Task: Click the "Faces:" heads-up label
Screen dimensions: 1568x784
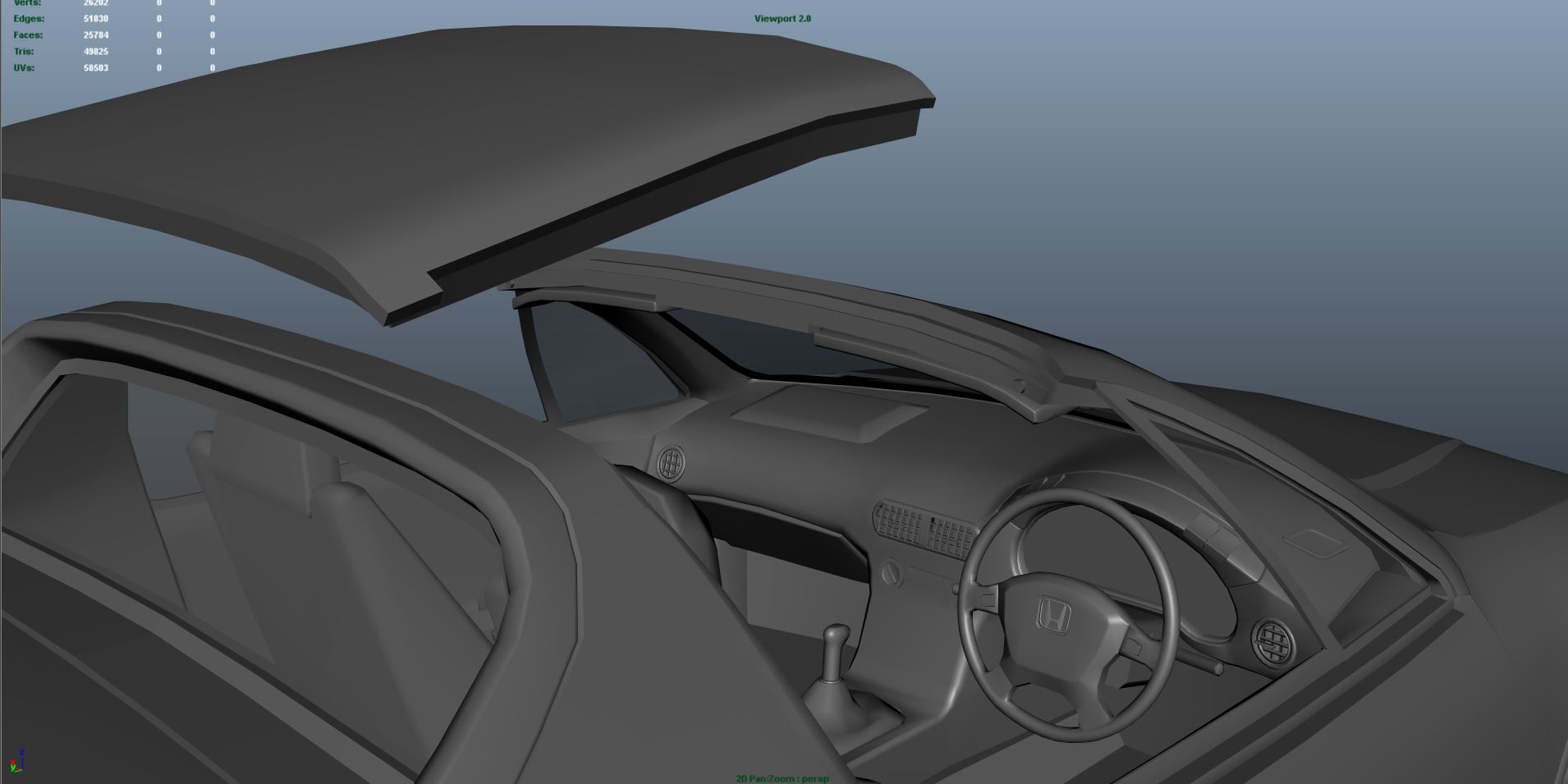Action: (28, 35)
